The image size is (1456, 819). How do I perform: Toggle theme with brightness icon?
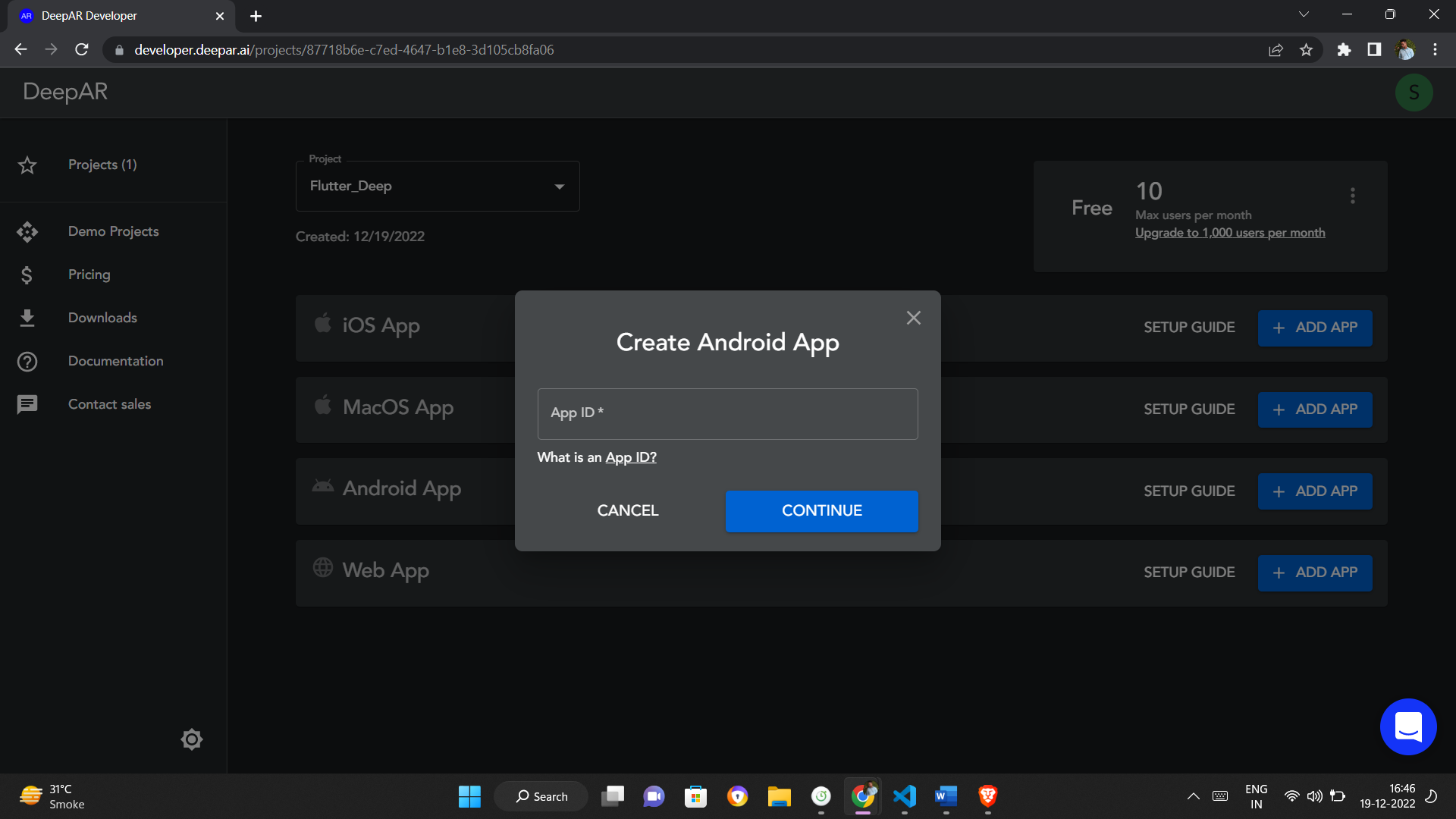192,739
